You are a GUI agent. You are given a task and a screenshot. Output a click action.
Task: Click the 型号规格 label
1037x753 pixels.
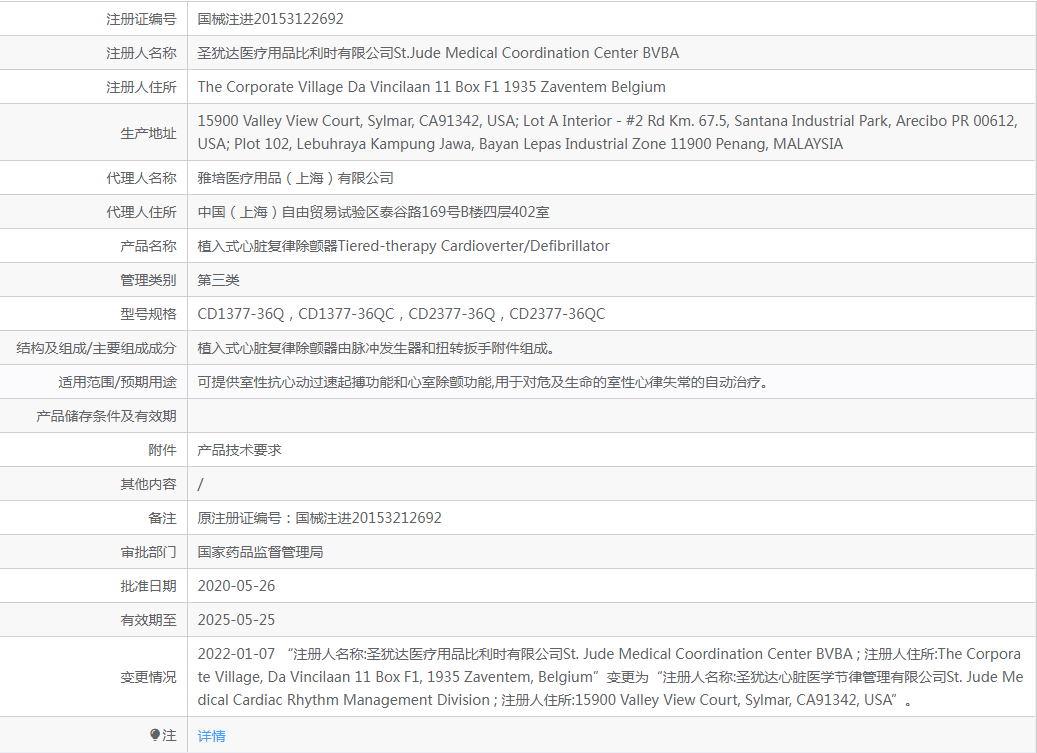148,314
